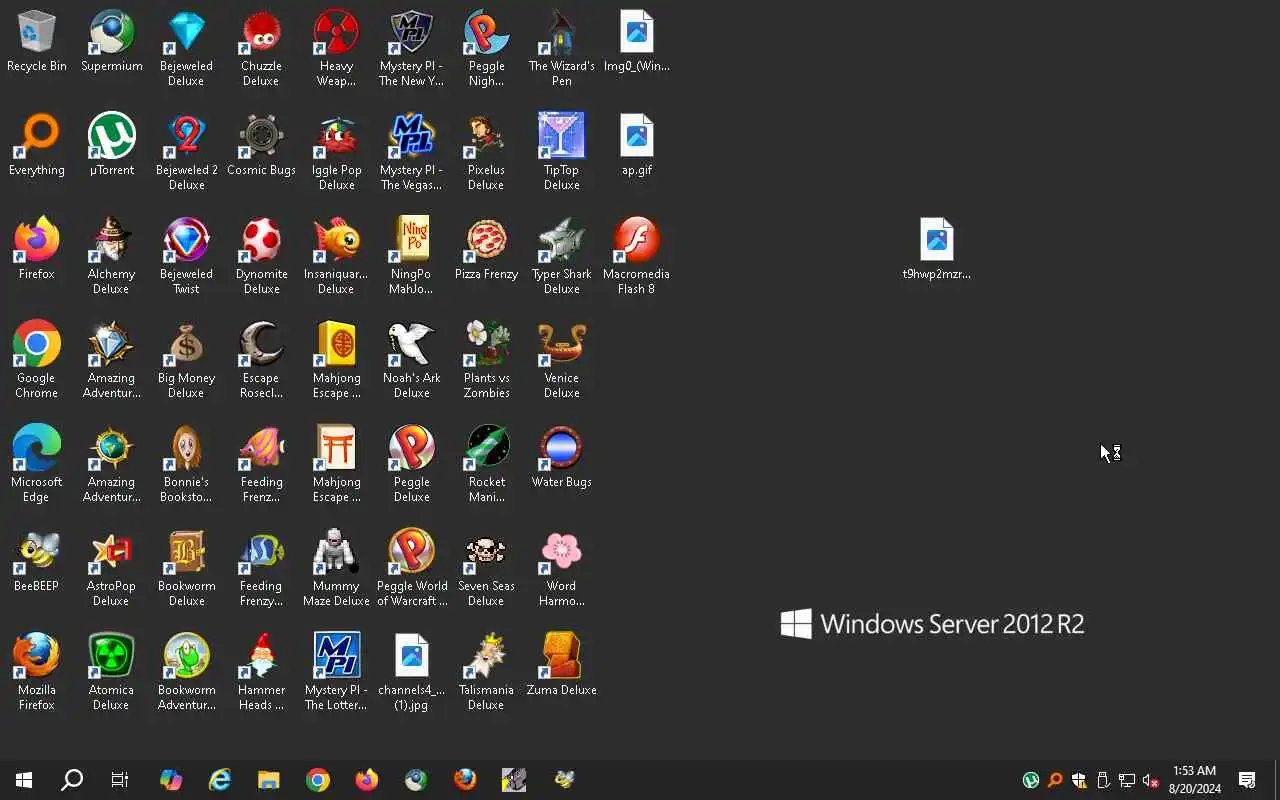
Task: Select the Macromedia Flash 8 shortcut
Action: (637, 257)
